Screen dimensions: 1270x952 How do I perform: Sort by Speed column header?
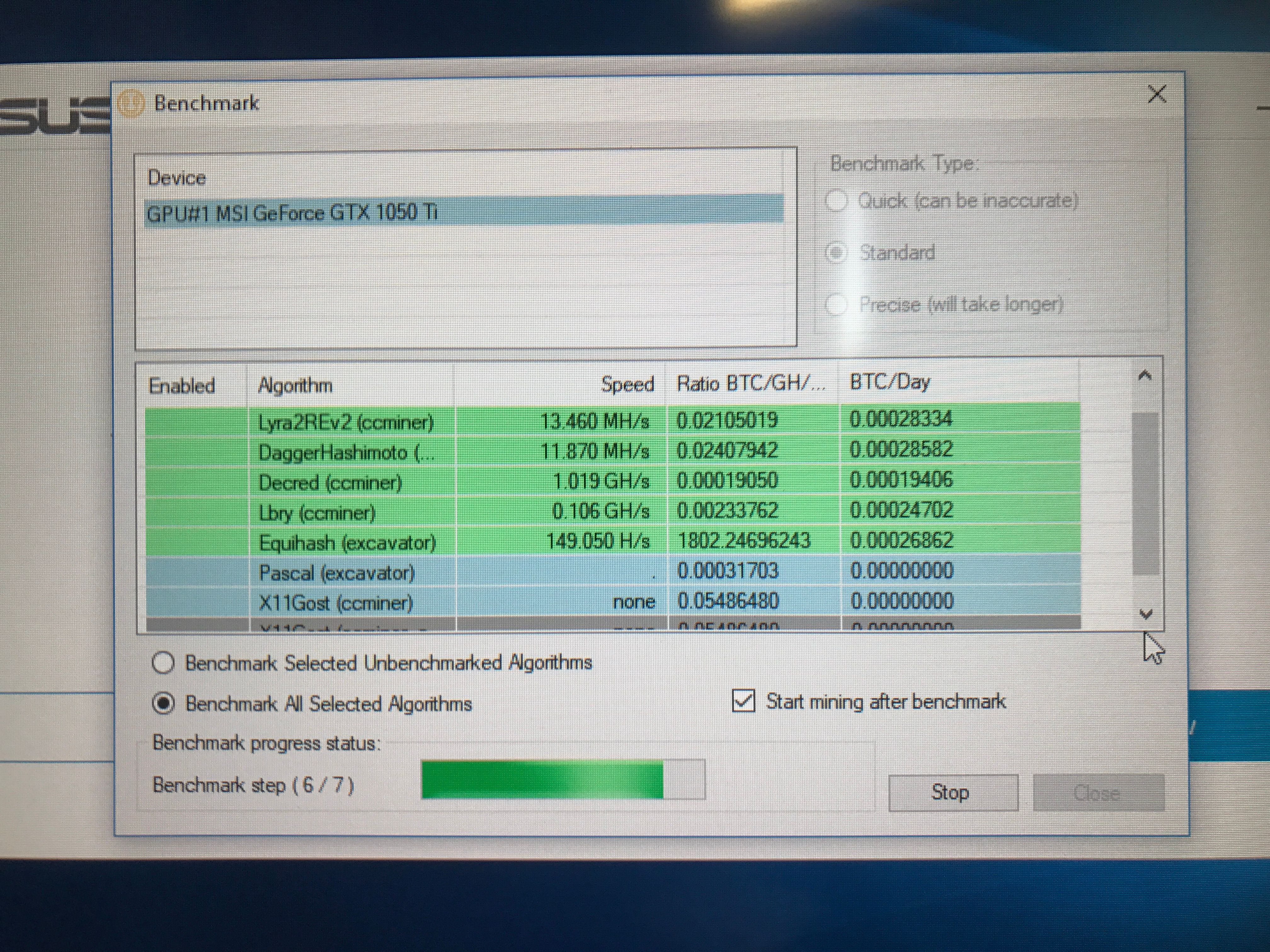click(627, 384)
